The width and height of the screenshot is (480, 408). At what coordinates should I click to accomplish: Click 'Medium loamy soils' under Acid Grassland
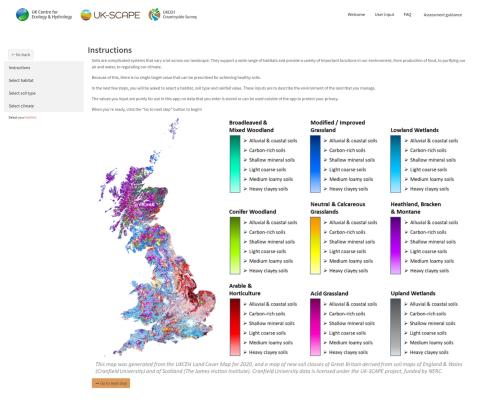click(x=351, y=343)
